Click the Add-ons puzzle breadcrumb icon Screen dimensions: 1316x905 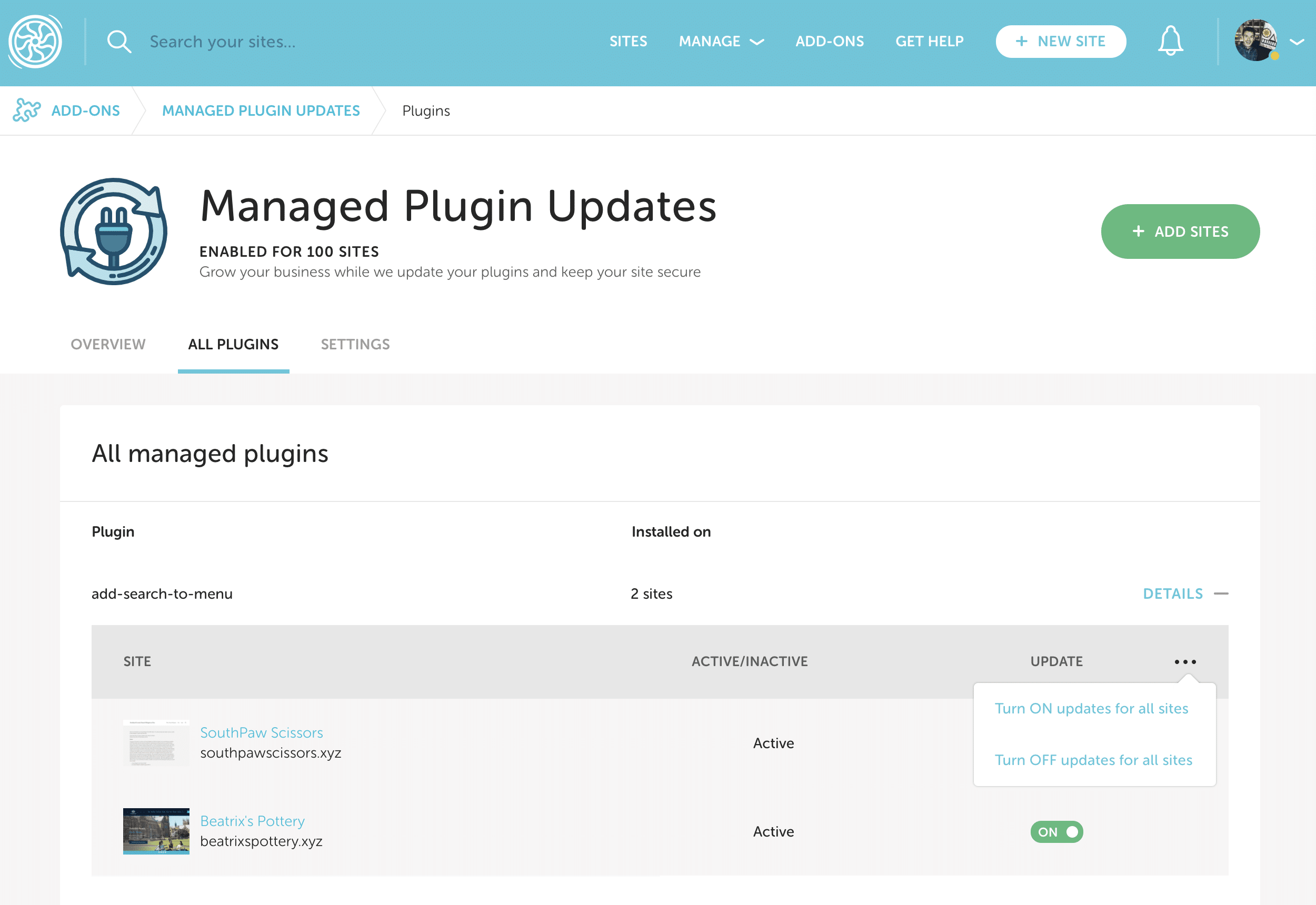click(x=27, y=110)
